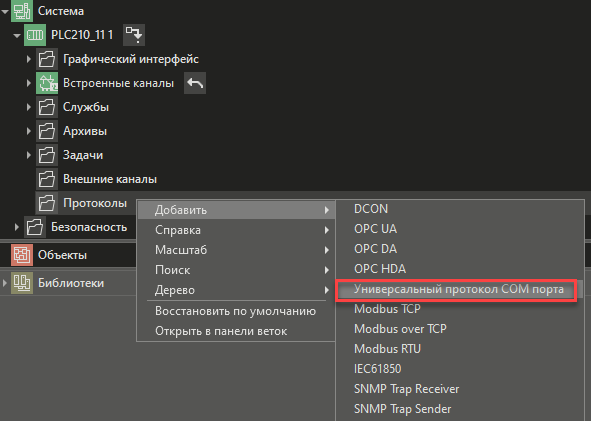Collapse the Система tree node
This screenshot has width=591, height=421.
coord(5,12)
